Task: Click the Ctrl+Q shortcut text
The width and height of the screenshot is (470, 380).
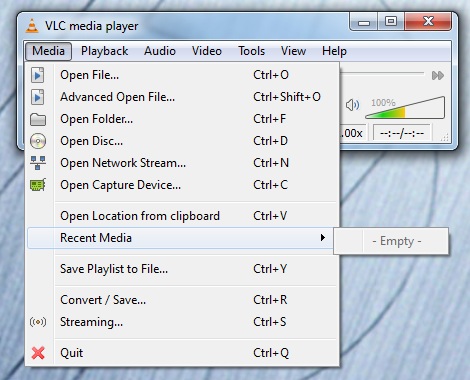Action: [271, 353]
